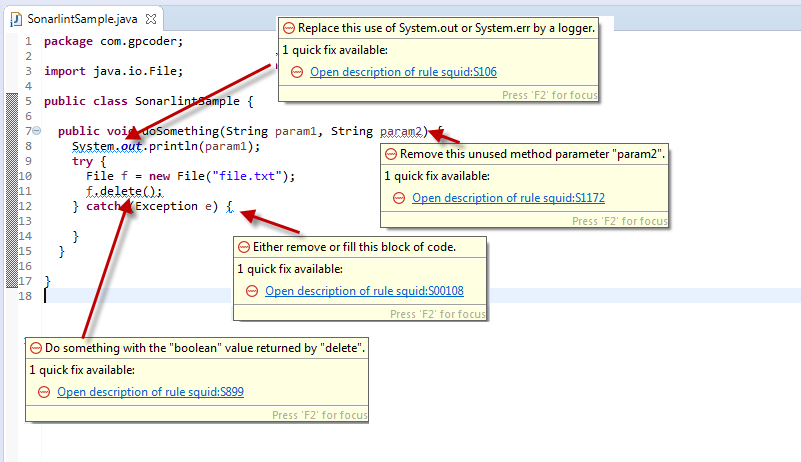Click the quick fix icon for rule squid:S1172
This screenshot has width=801, height=462.
pyautogui.click(x=399, y=198)
